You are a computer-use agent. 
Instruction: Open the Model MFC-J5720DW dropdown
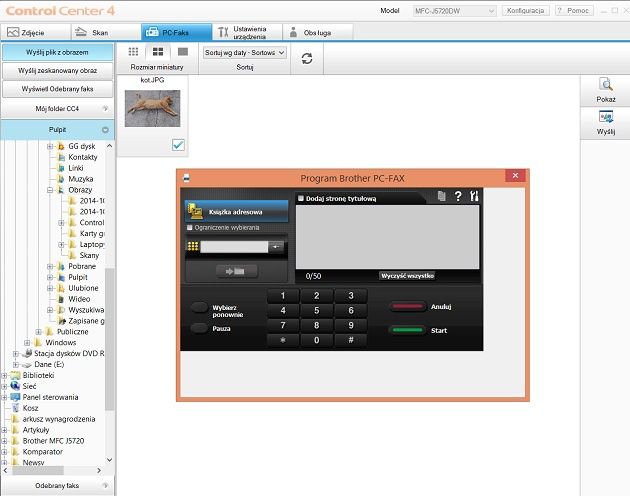coord(454,11)
